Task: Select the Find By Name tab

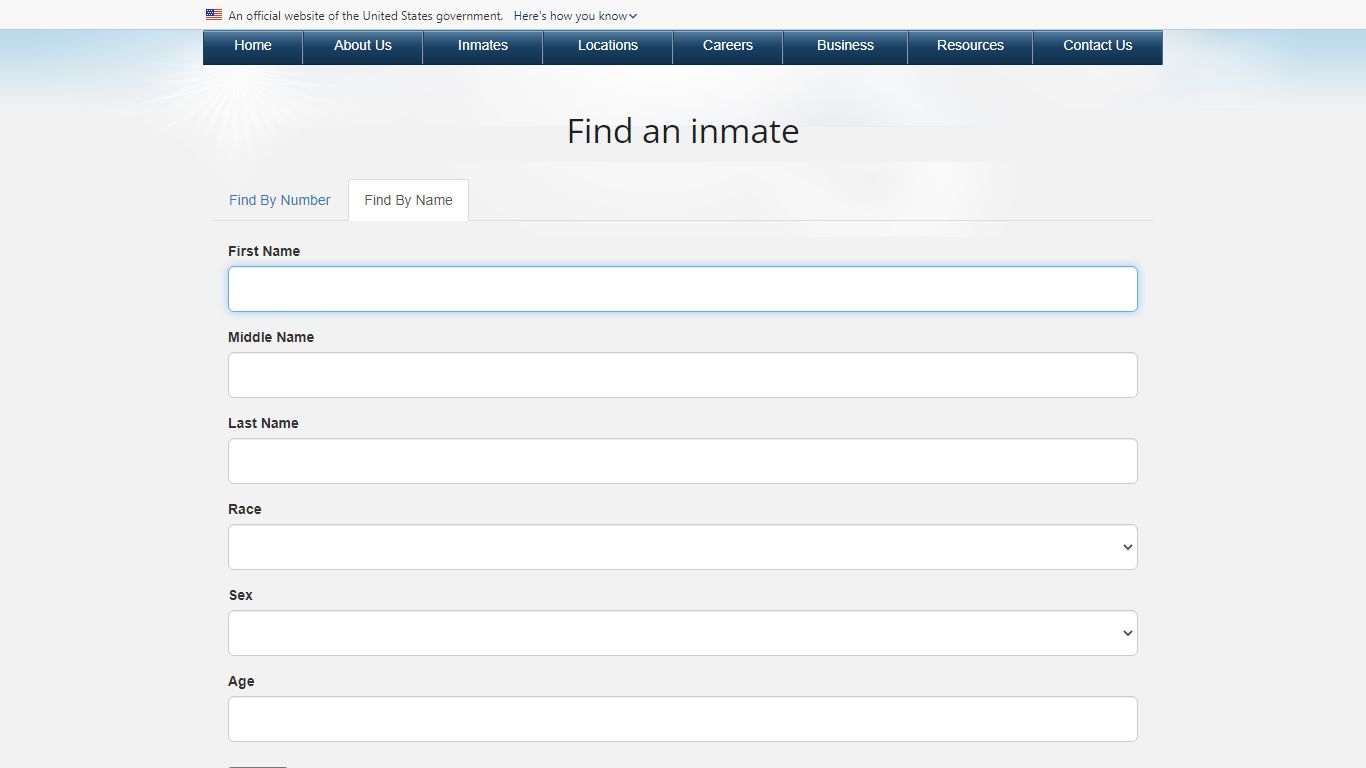Action: 408,200
